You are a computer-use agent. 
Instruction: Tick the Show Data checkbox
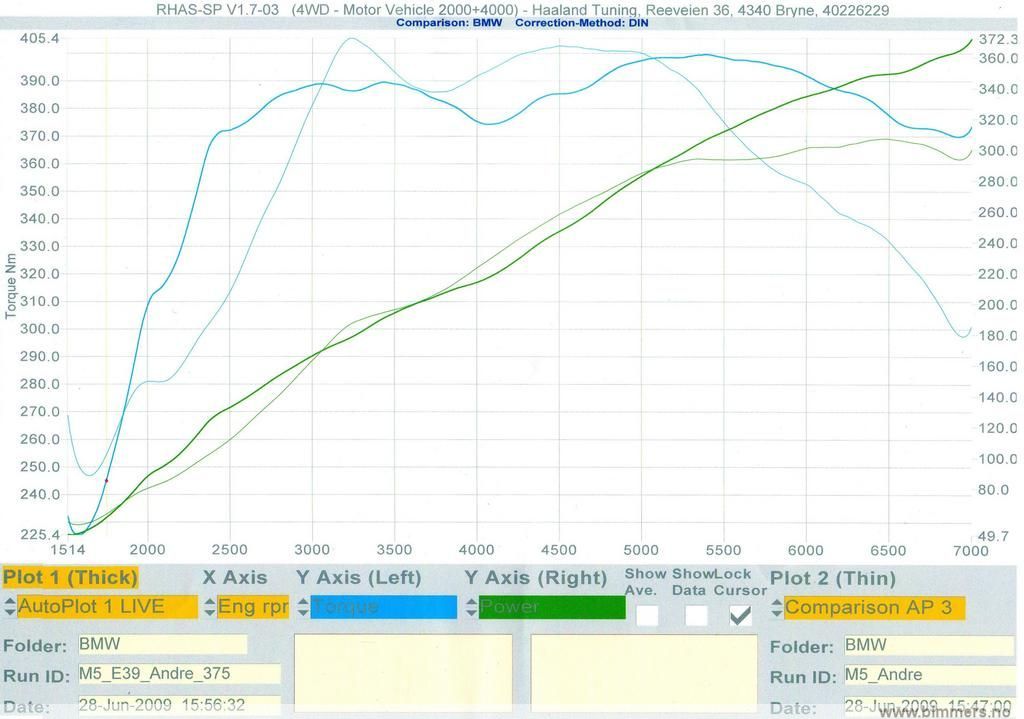[696, 615]
